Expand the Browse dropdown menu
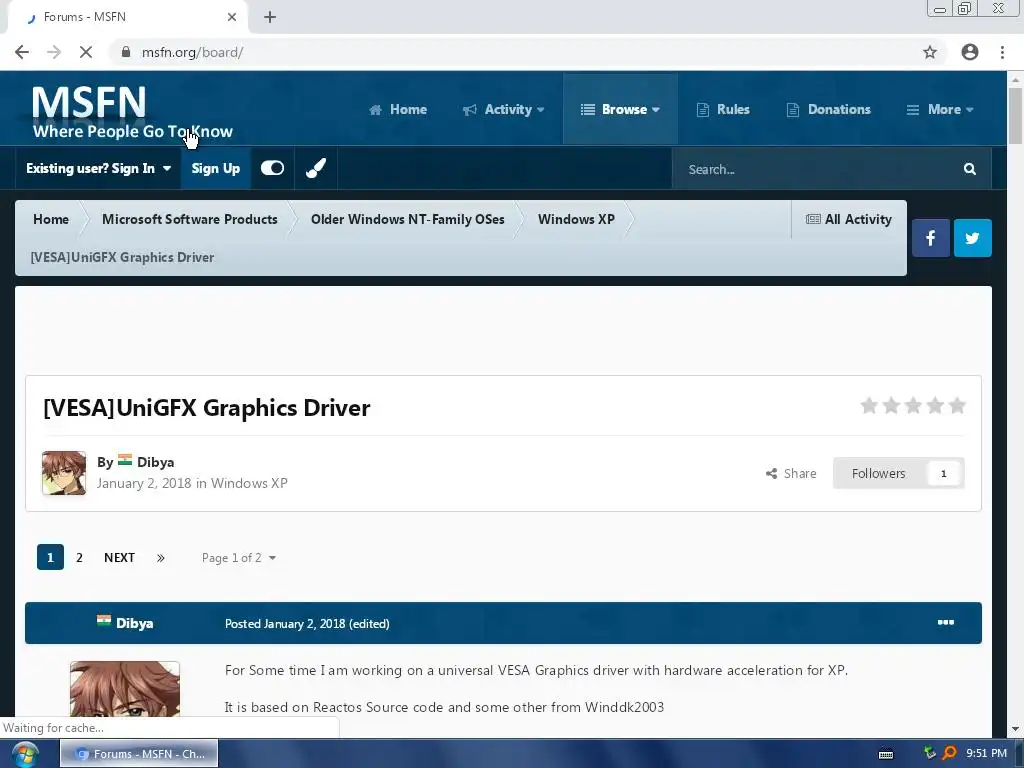The height and width of the screenshot is (768, 1024). [x=620, y=110]
